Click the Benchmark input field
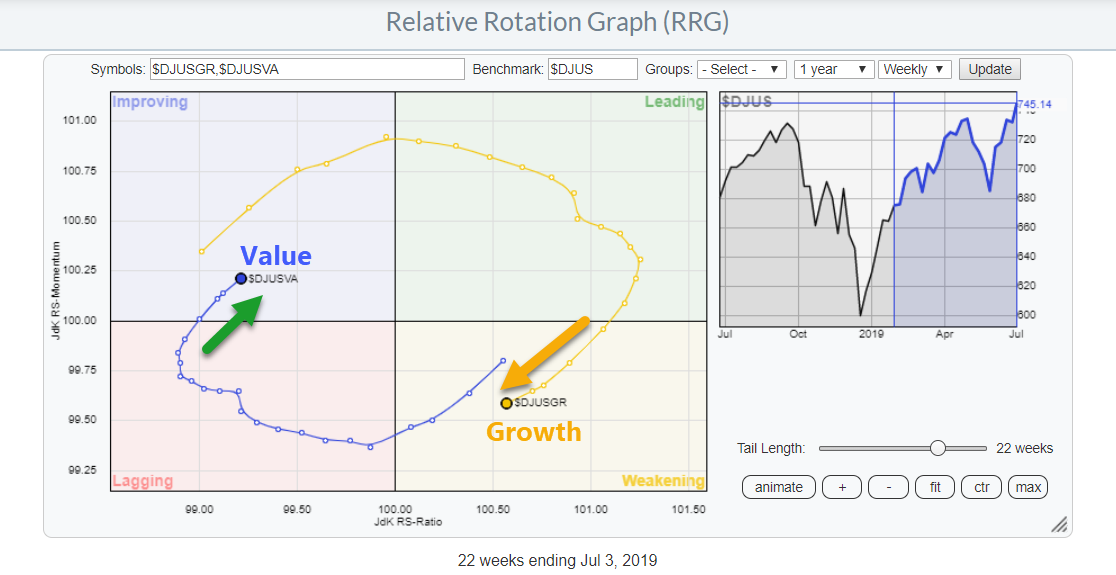 tap(592, 69)
